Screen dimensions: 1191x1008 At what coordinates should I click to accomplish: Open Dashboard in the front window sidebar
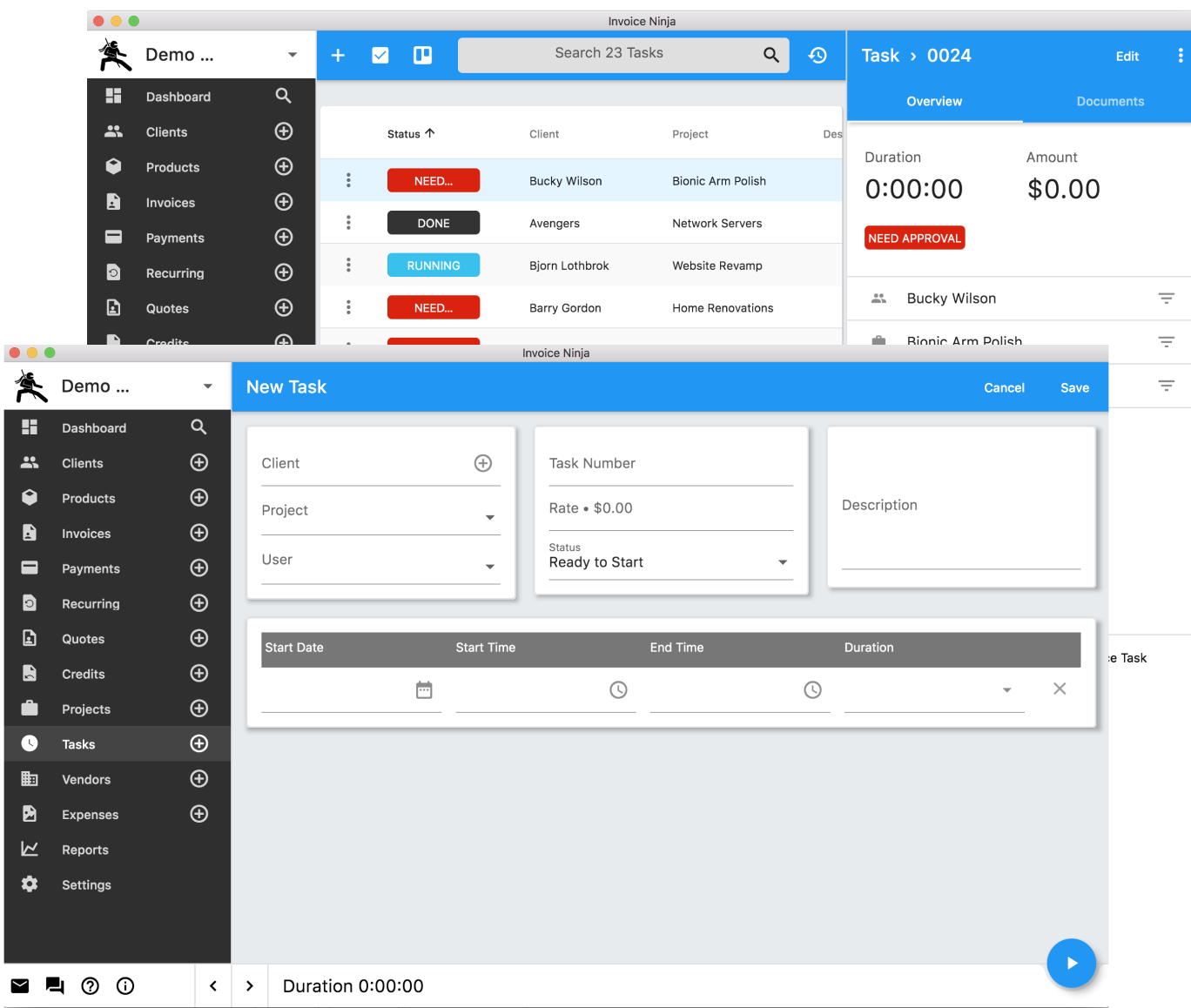coord(94,427)
